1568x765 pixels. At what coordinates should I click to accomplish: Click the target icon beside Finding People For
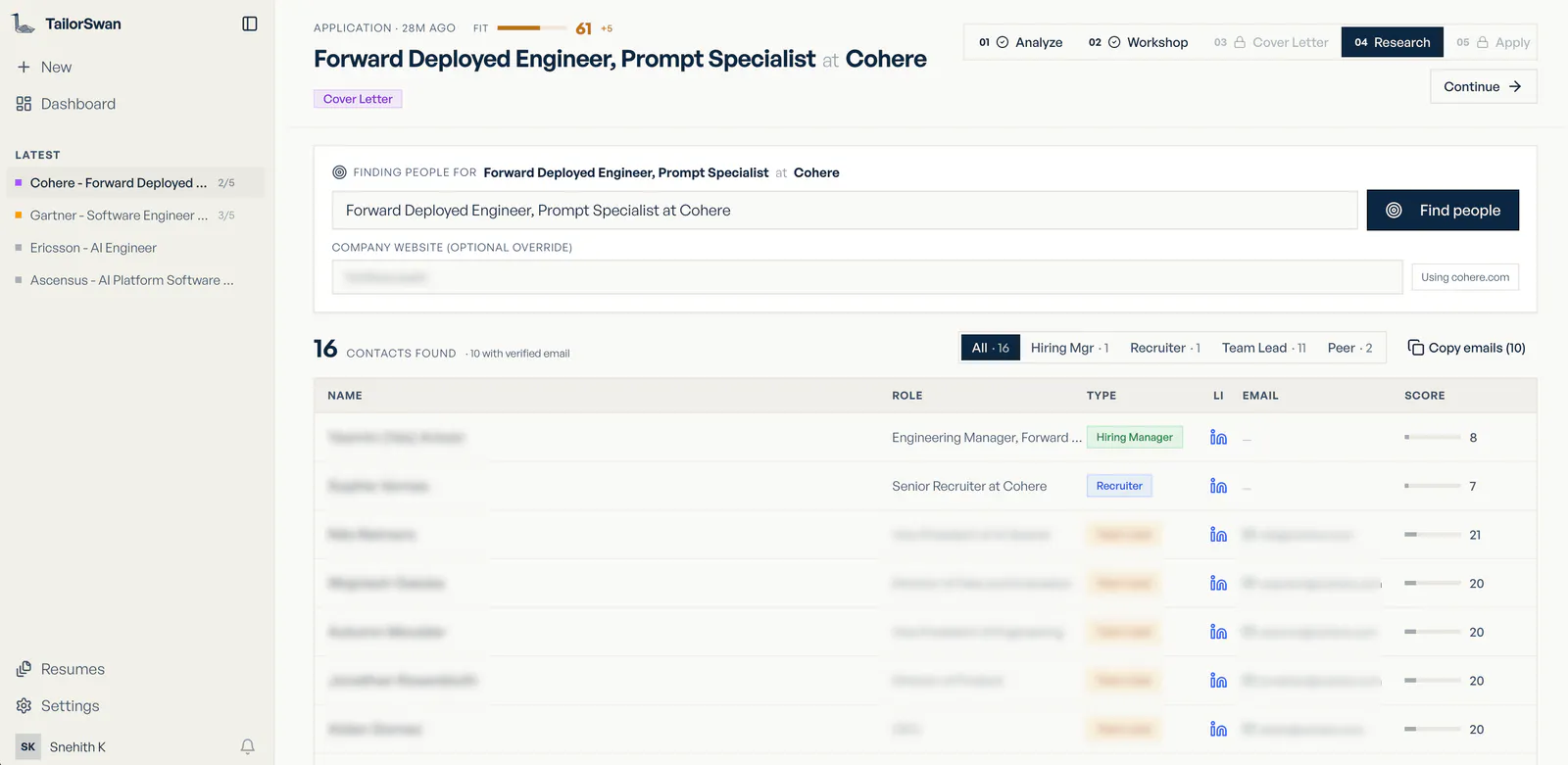click(x=339, y=172)
